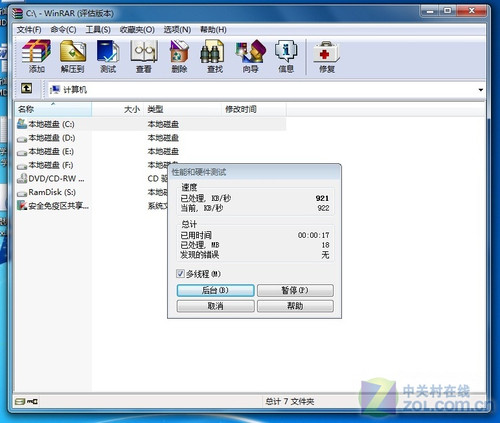Click the 发现的错误 value 无

(325, 255)
